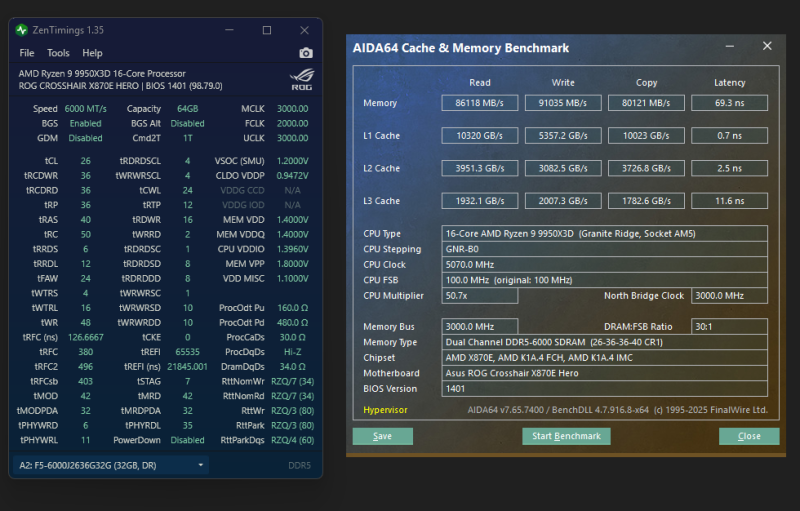The image size is (800, 511).
Task: Maximize the ZenTimings window
Action: point(267,30)
